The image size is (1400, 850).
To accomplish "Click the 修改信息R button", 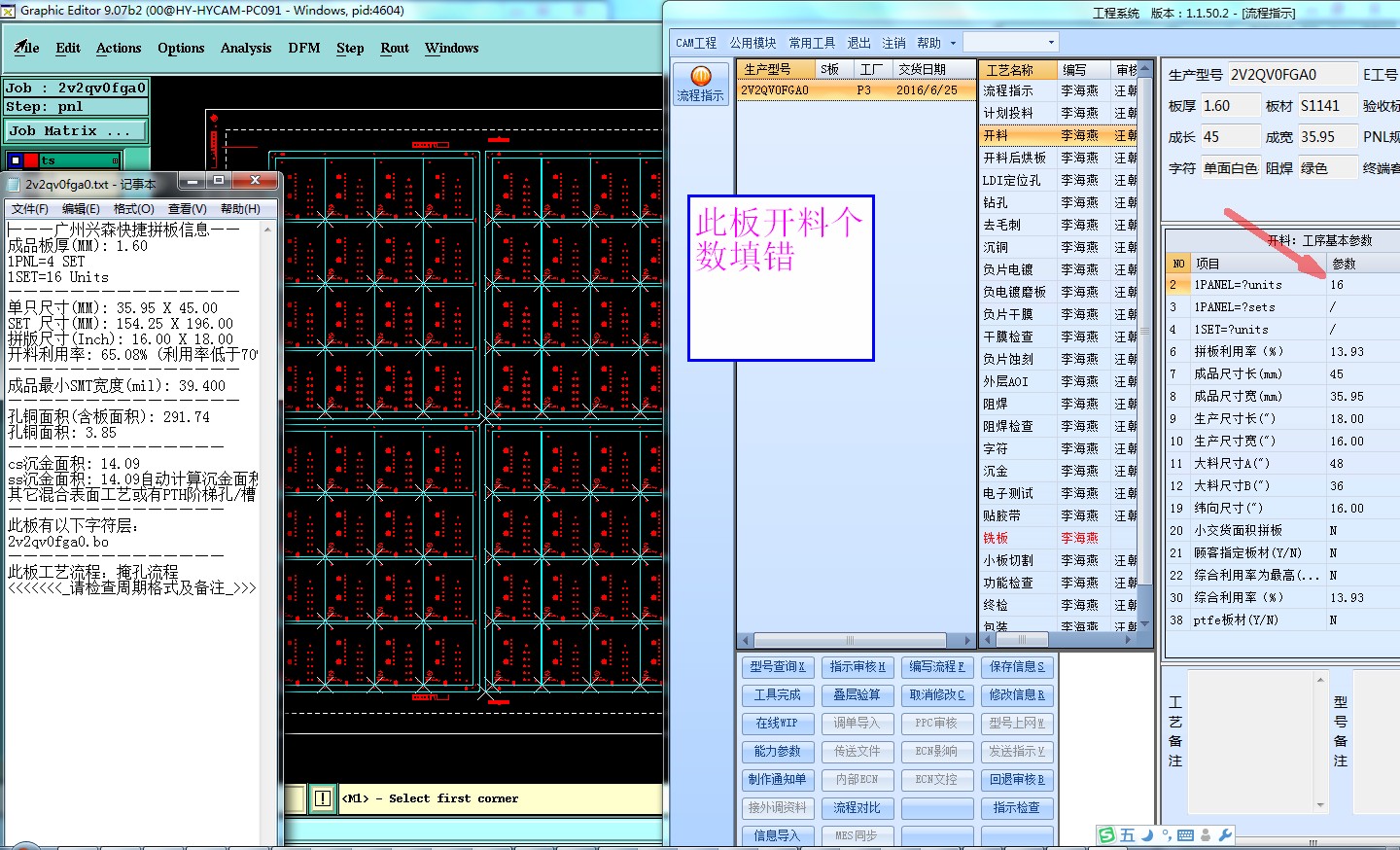I will (x=1017, y=695).
